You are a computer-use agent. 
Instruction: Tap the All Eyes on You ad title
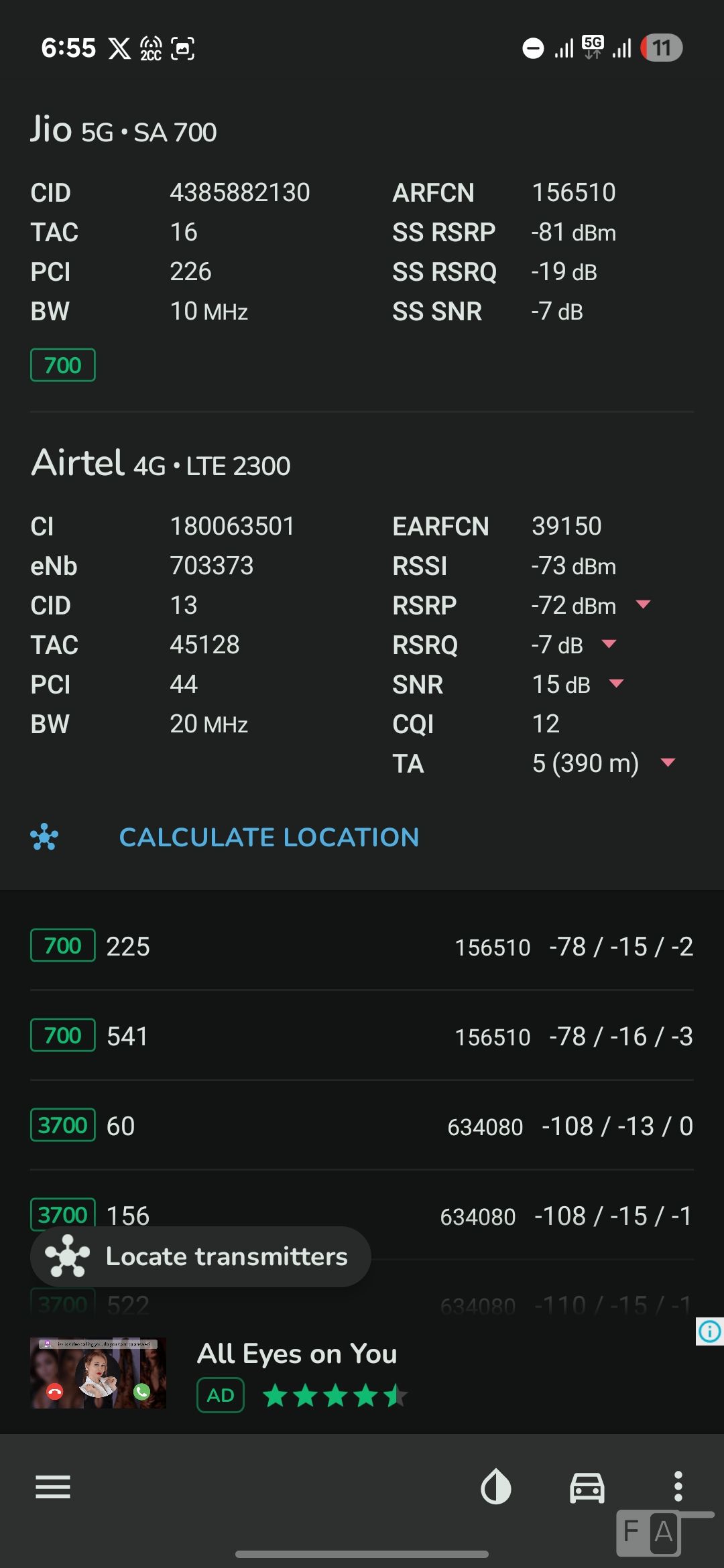pyautogui.click(x=297, y=1354)
